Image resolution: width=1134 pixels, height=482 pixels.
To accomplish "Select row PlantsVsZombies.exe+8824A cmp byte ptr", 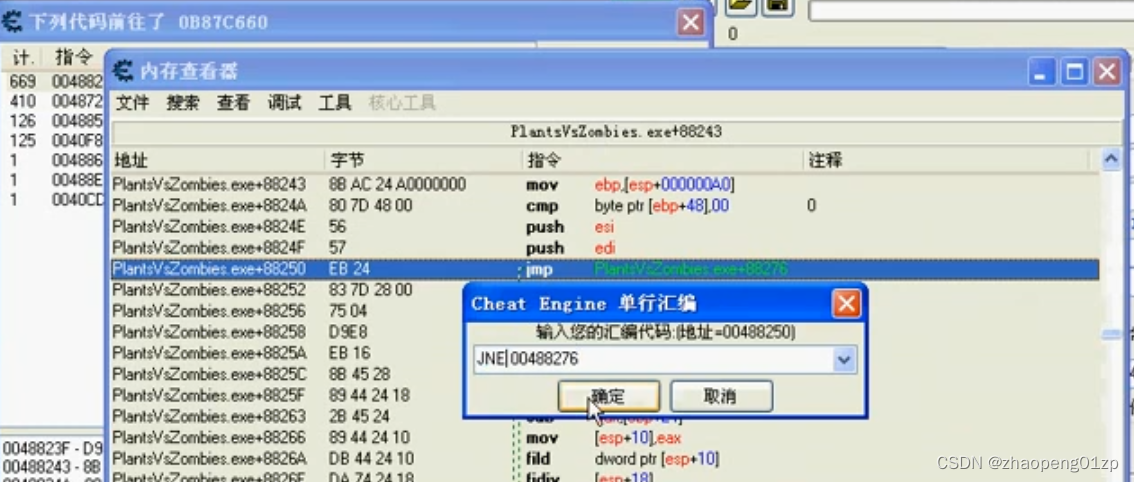I will (x=605, y=206).
